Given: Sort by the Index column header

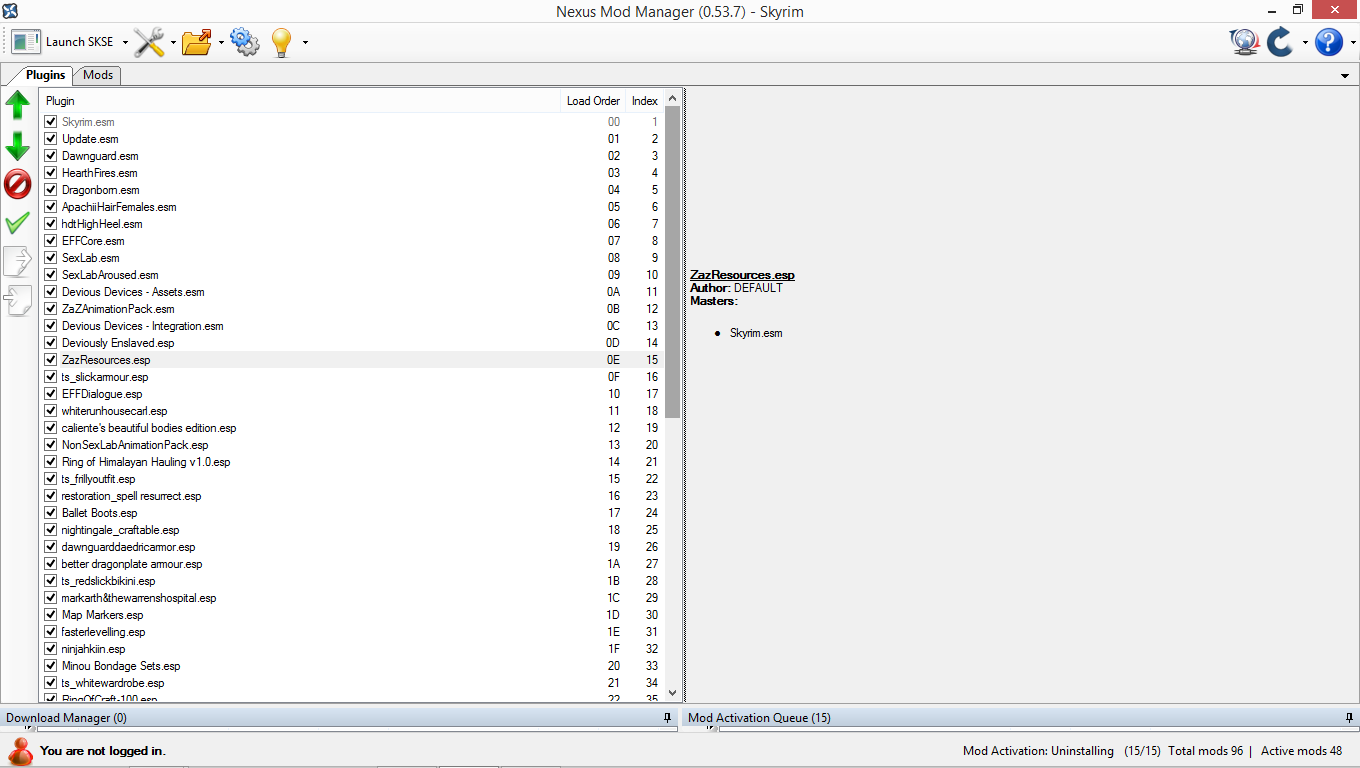Looking at the screenshot, I should pos(645,101).
